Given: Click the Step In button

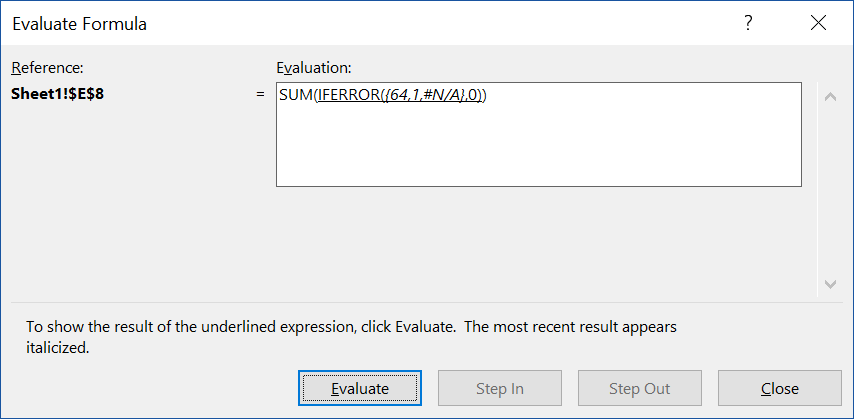Looking at the screenshot, I should coord(500,388).
